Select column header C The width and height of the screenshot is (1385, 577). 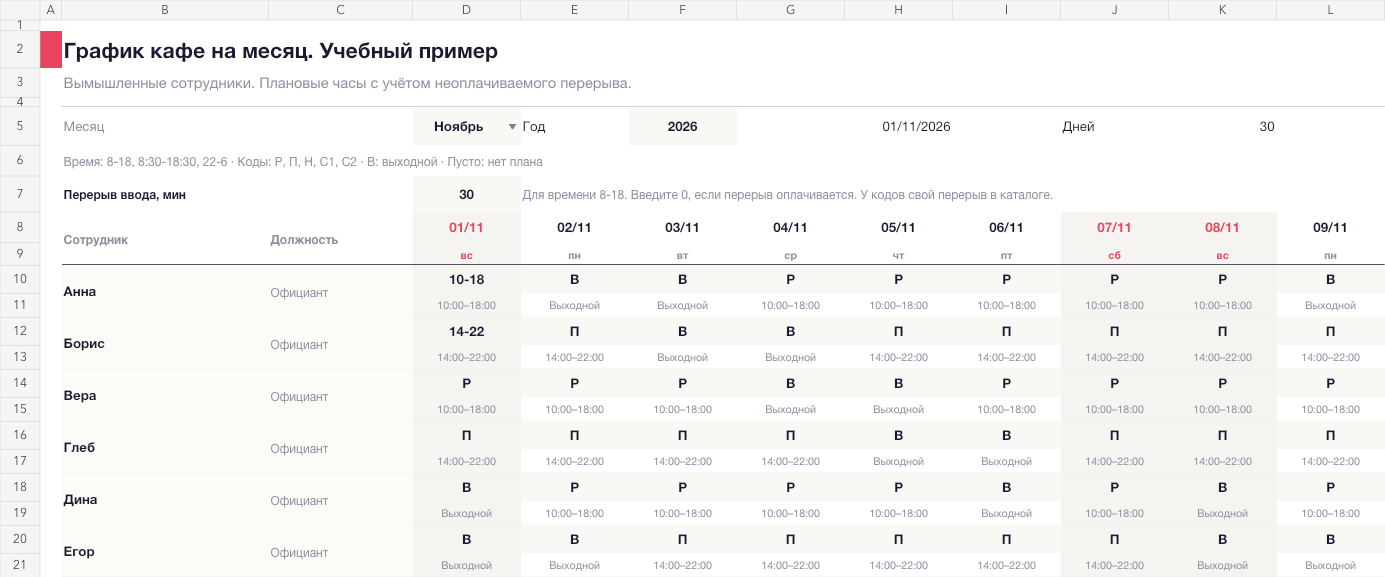340,10
